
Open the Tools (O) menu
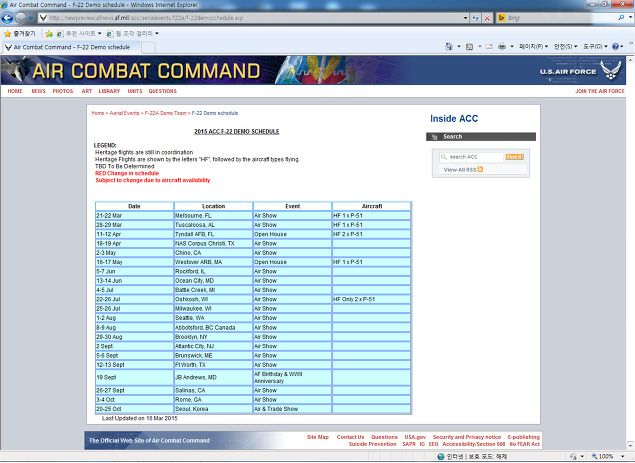595,47
